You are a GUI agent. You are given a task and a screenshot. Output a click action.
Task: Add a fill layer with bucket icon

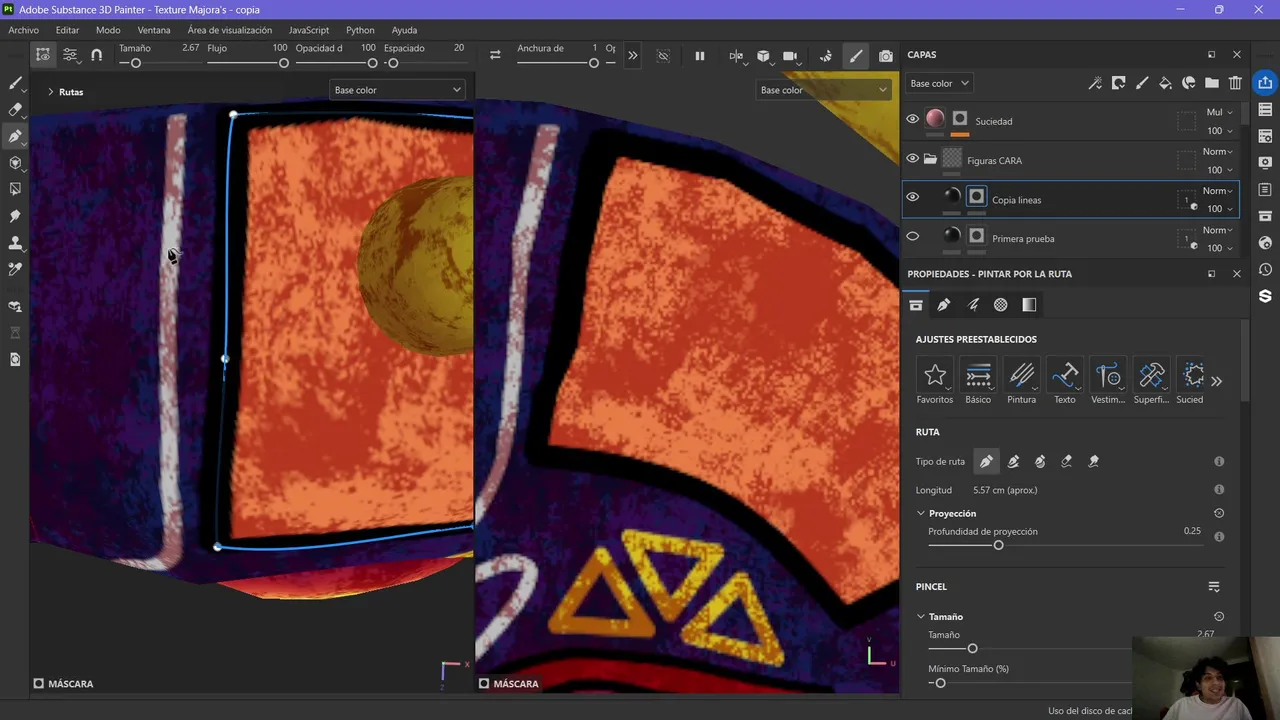click(x=1165, y=83)
